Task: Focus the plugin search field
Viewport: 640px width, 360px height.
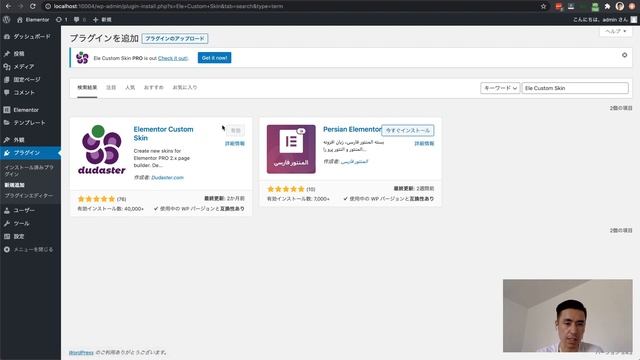Action: coord(575,88)
